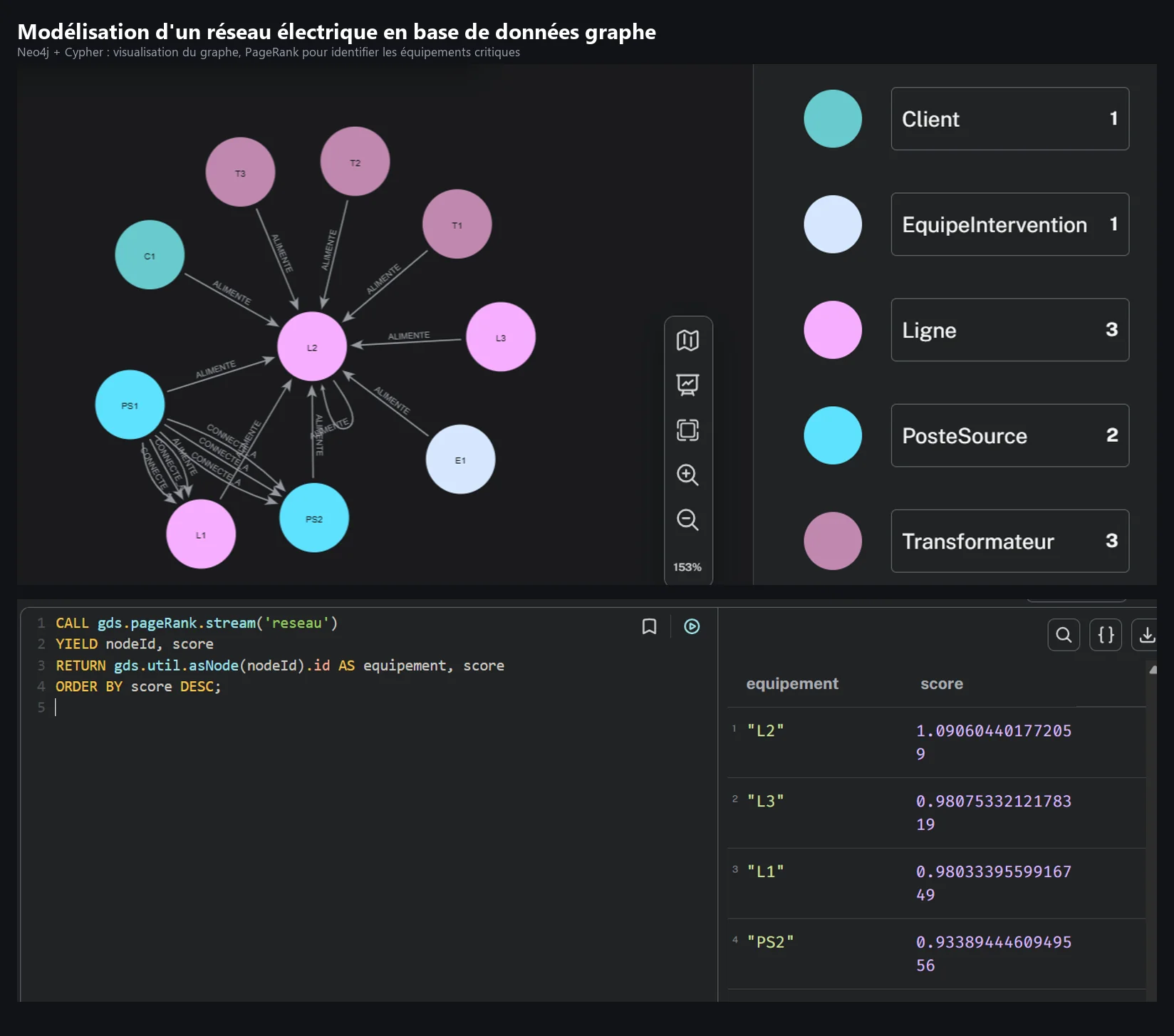The width and height of the screenshot is (1174, 1036).
Task: Select node PS2 in the graph
Action: [x=314, y=518]
